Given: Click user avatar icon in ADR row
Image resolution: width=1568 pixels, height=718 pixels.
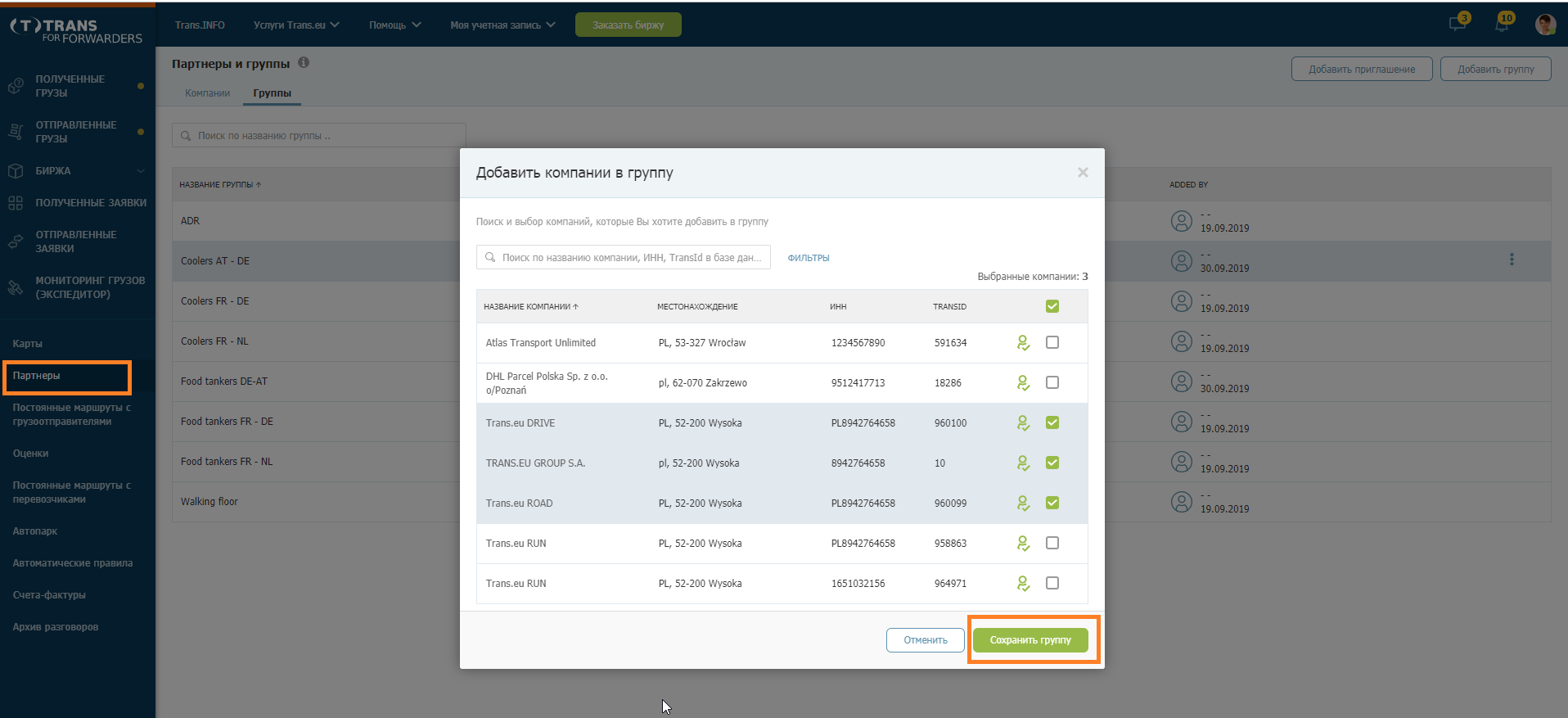Looking at the screenshot, I should click(1181, 221).
